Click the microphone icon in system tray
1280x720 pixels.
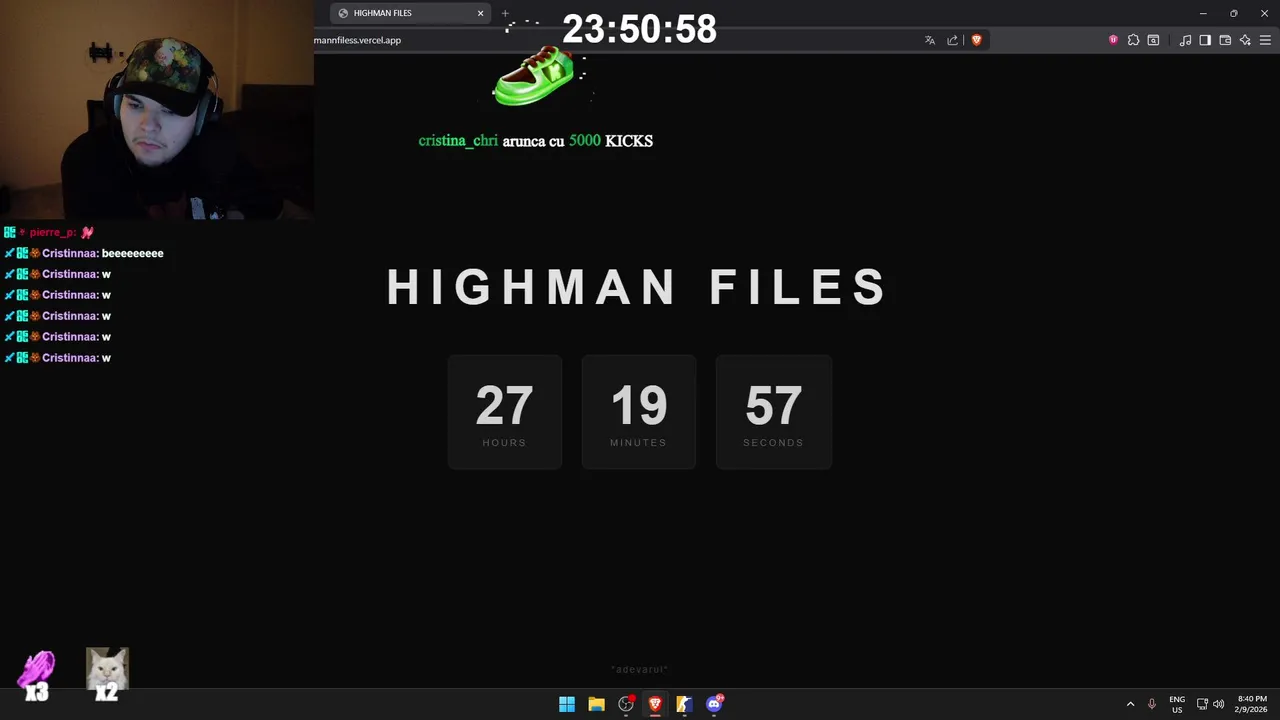click(1152, 704)
